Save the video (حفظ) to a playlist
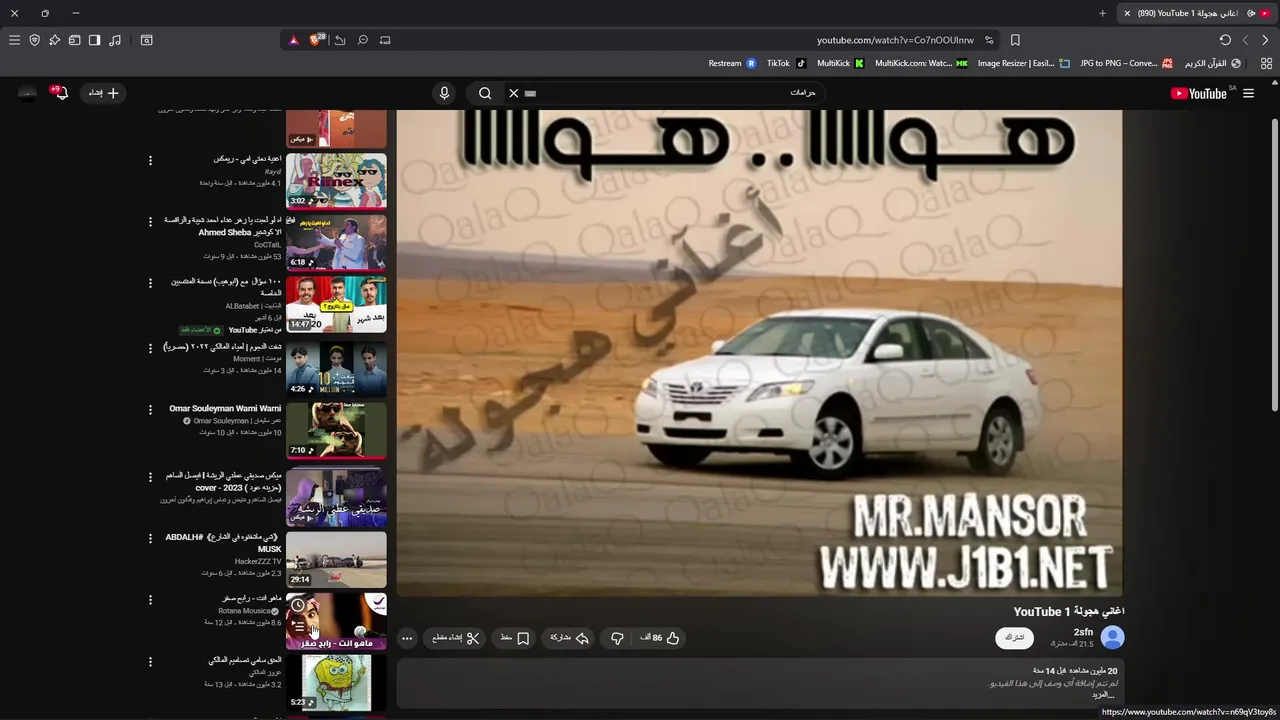 514,638
